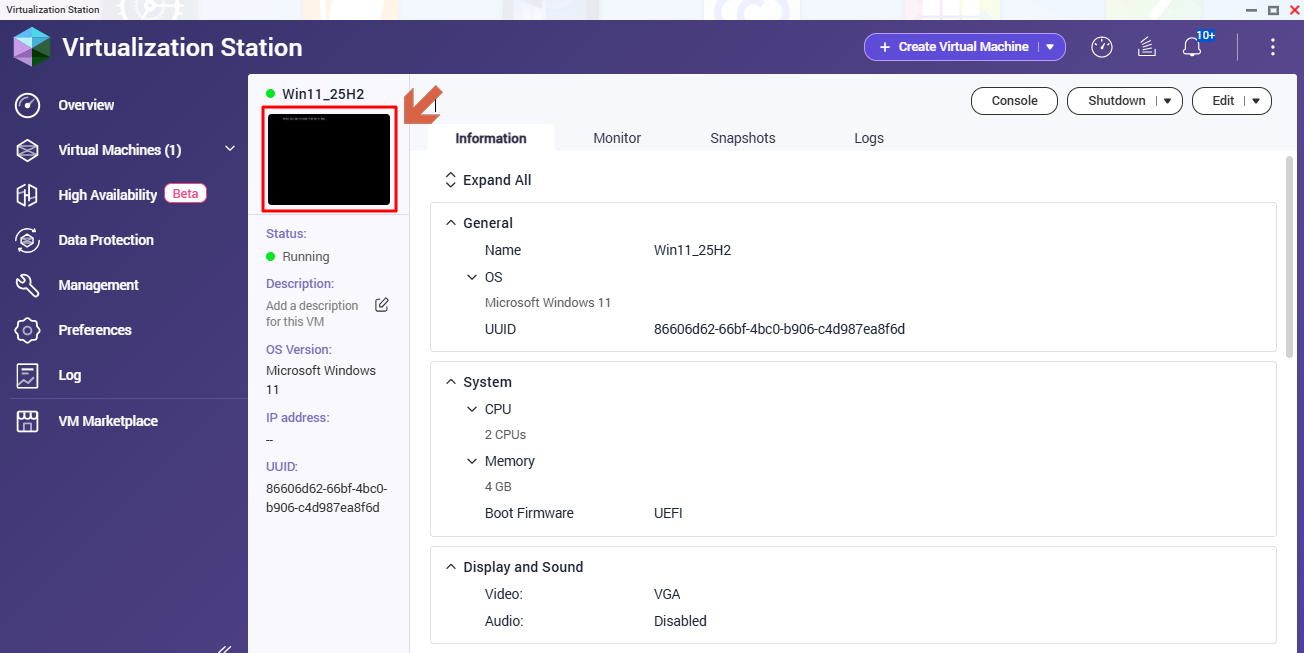The width and height of the screenshot is (1304, 653).
Task: Click the Edit button
Action: [1222, 101]
